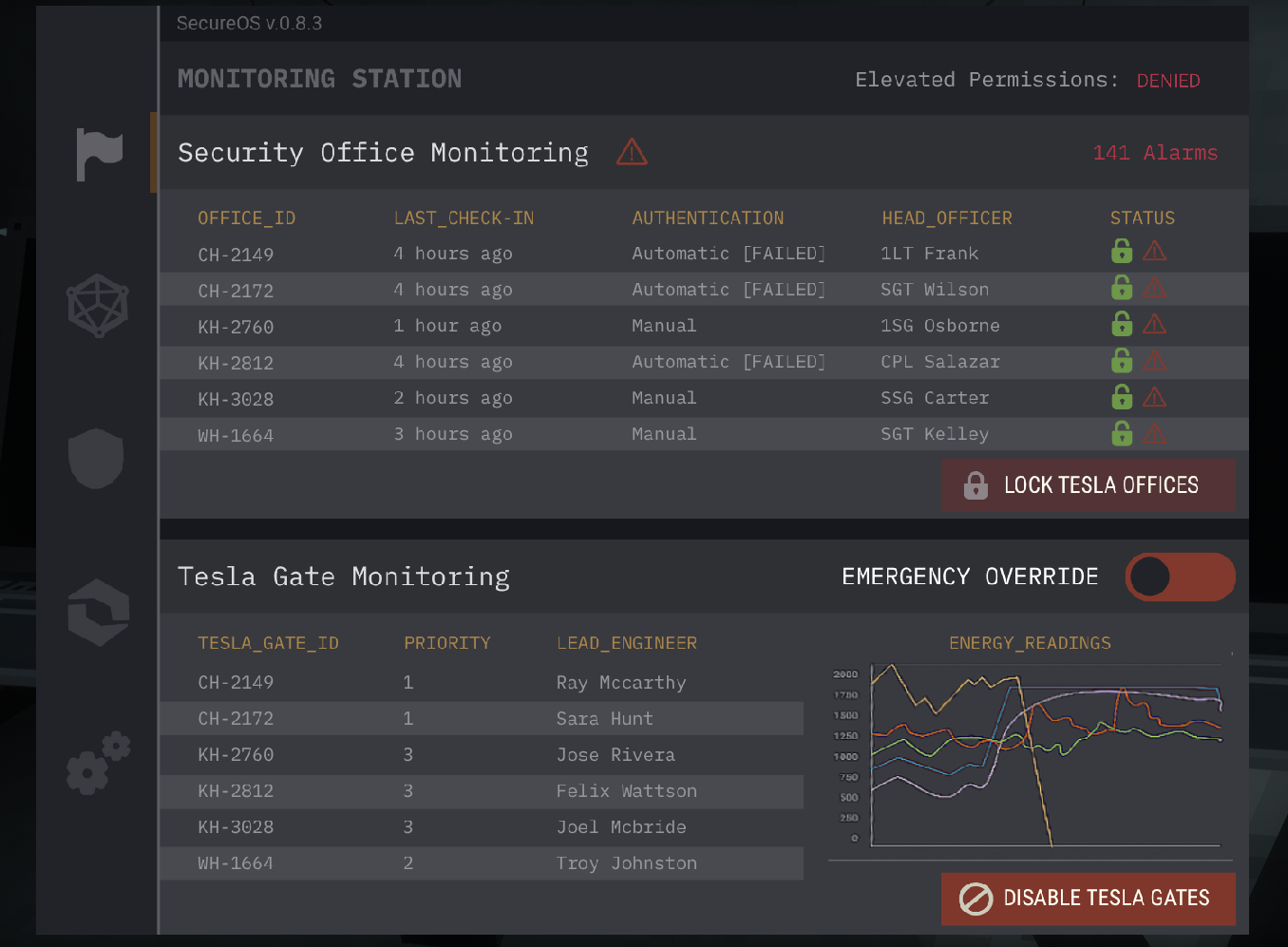Select office ID CH-2149 in security table
Screen dimensions: 1288x947
[236, 255]
